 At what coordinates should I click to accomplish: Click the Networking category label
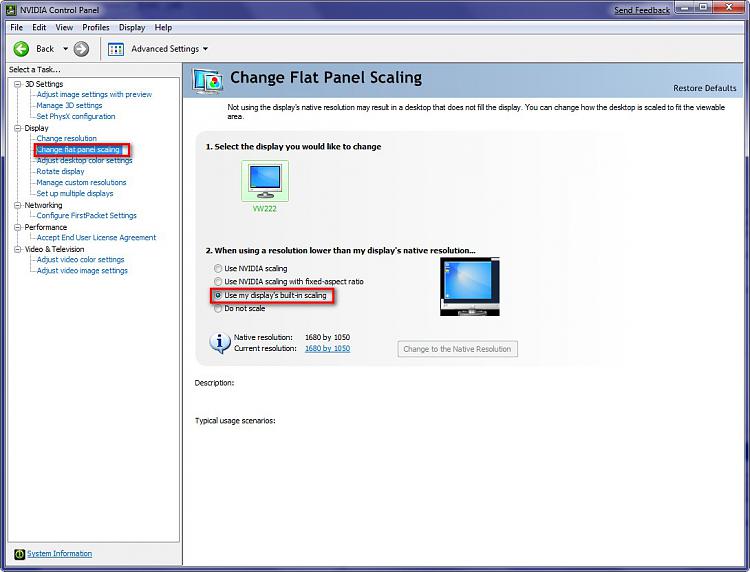tap(43, 205)
